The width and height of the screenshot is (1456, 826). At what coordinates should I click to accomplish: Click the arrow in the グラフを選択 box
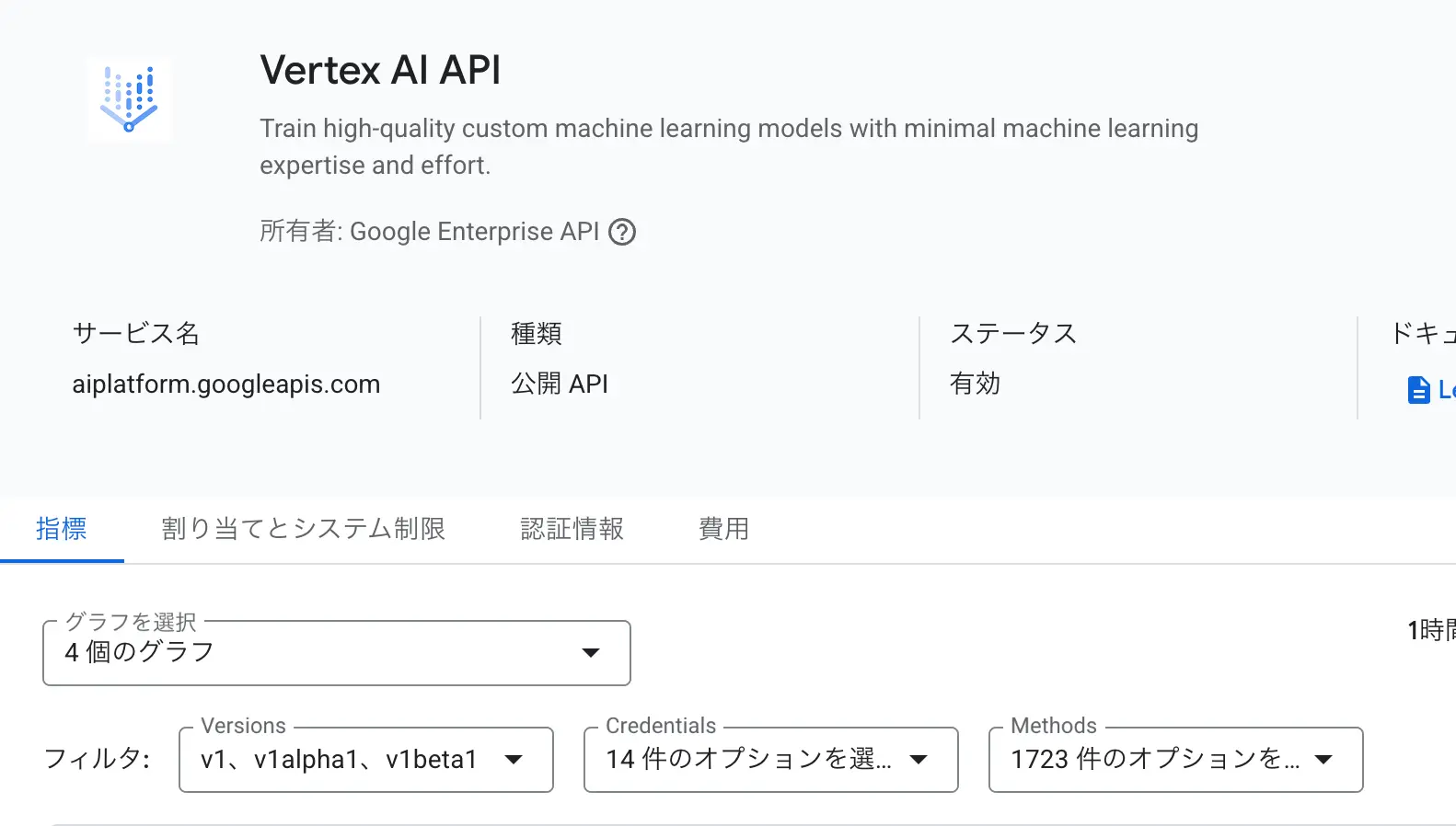[591, 653]
